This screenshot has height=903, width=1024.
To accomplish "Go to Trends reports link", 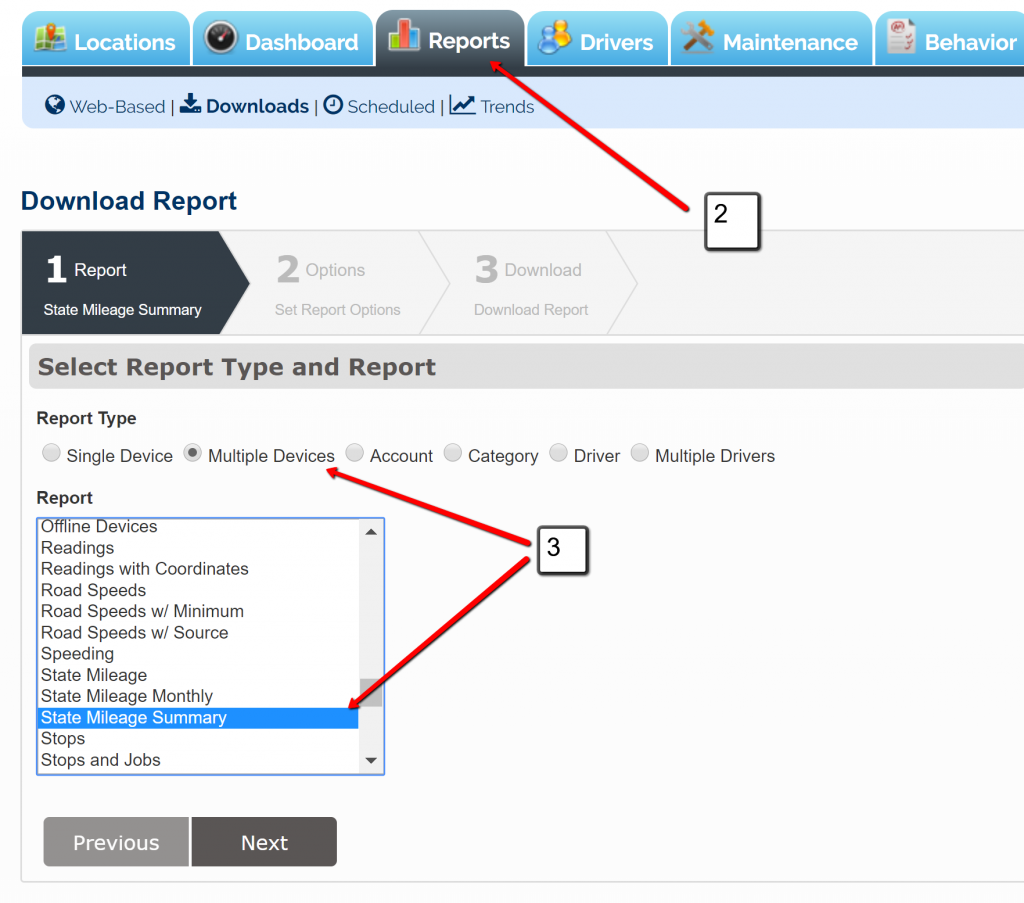I will [x=507, y=106].
